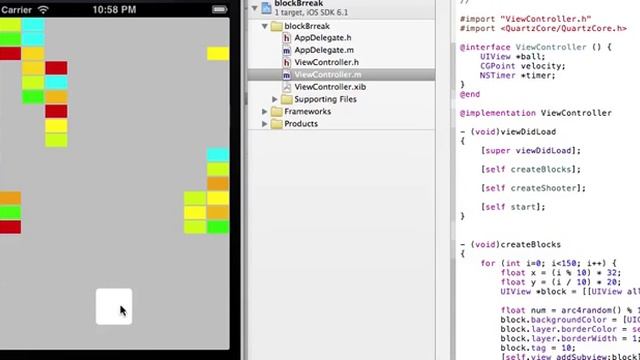
Task: Click the ViewController.h header file icon
Action: (287, 62)
